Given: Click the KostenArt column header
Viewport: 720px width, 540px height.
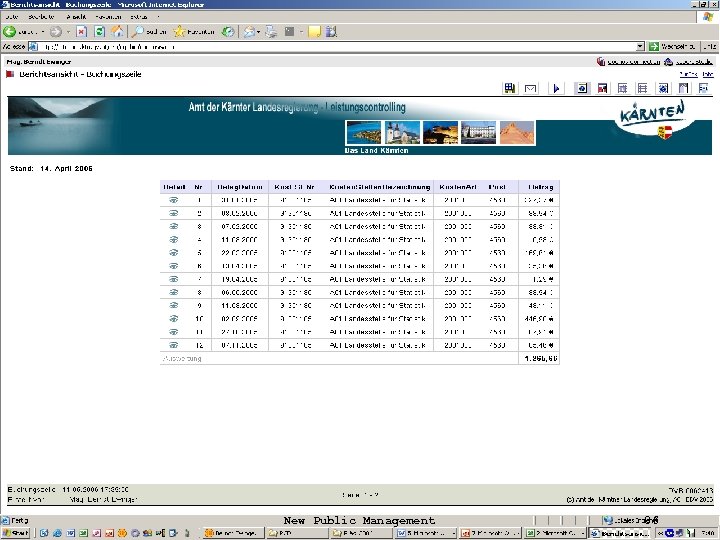Looking at the screenshot, I should pos(458,187).
